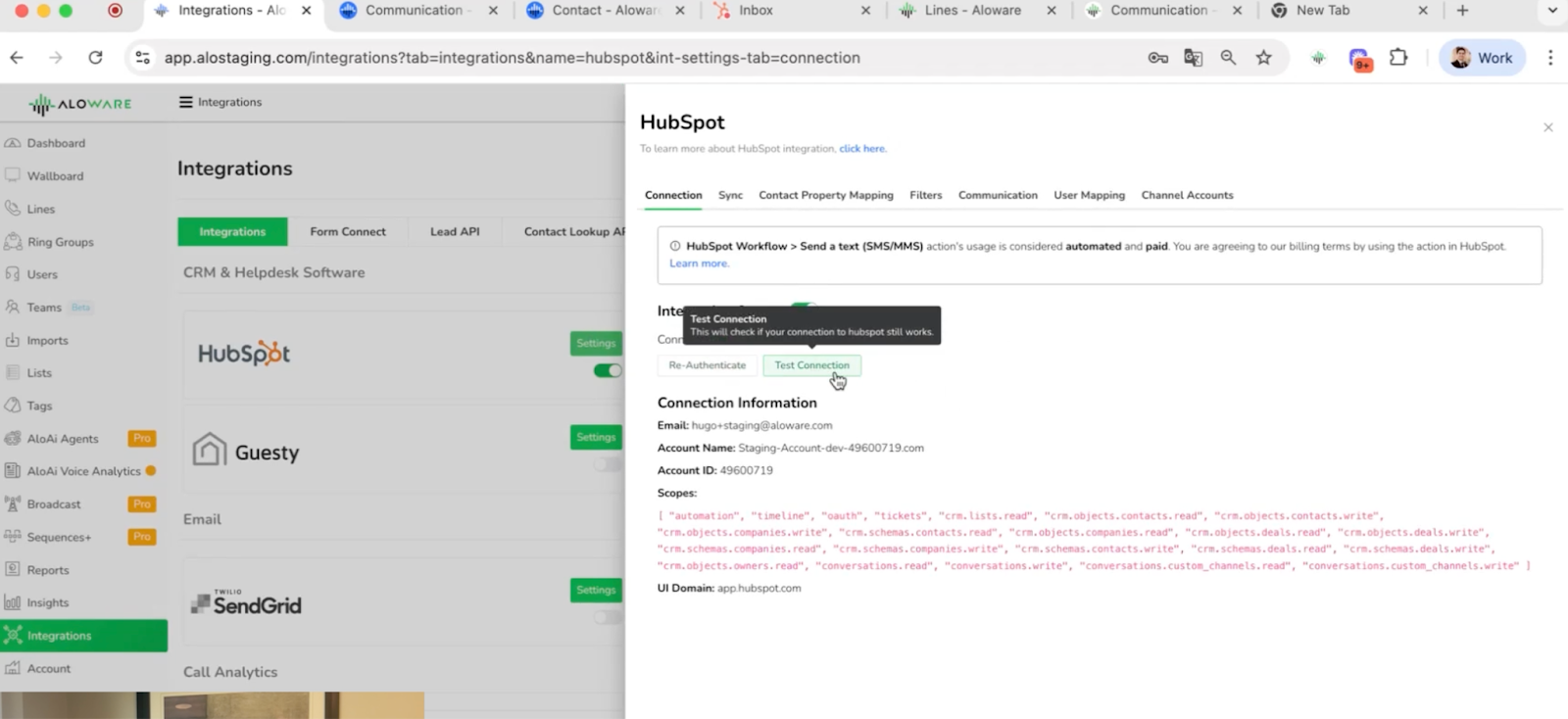This screenshot has height=719, width=1568.
Task: Click the translate page icon
Action: 1193,58
